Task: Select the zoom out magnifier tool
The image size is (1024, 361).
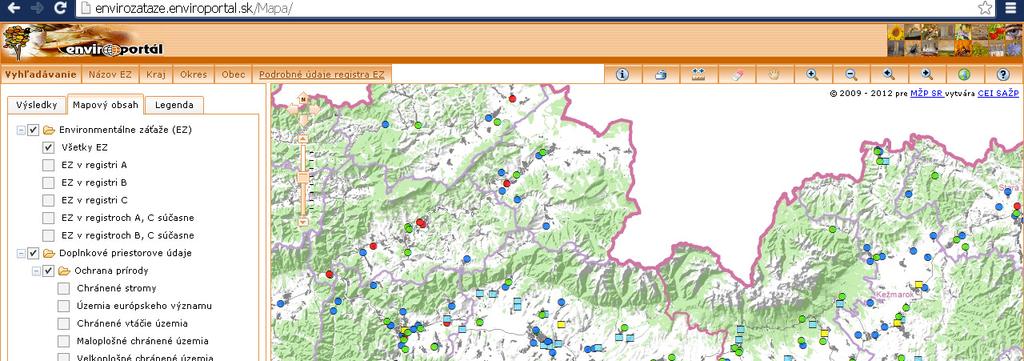Action: click(851, 74)
